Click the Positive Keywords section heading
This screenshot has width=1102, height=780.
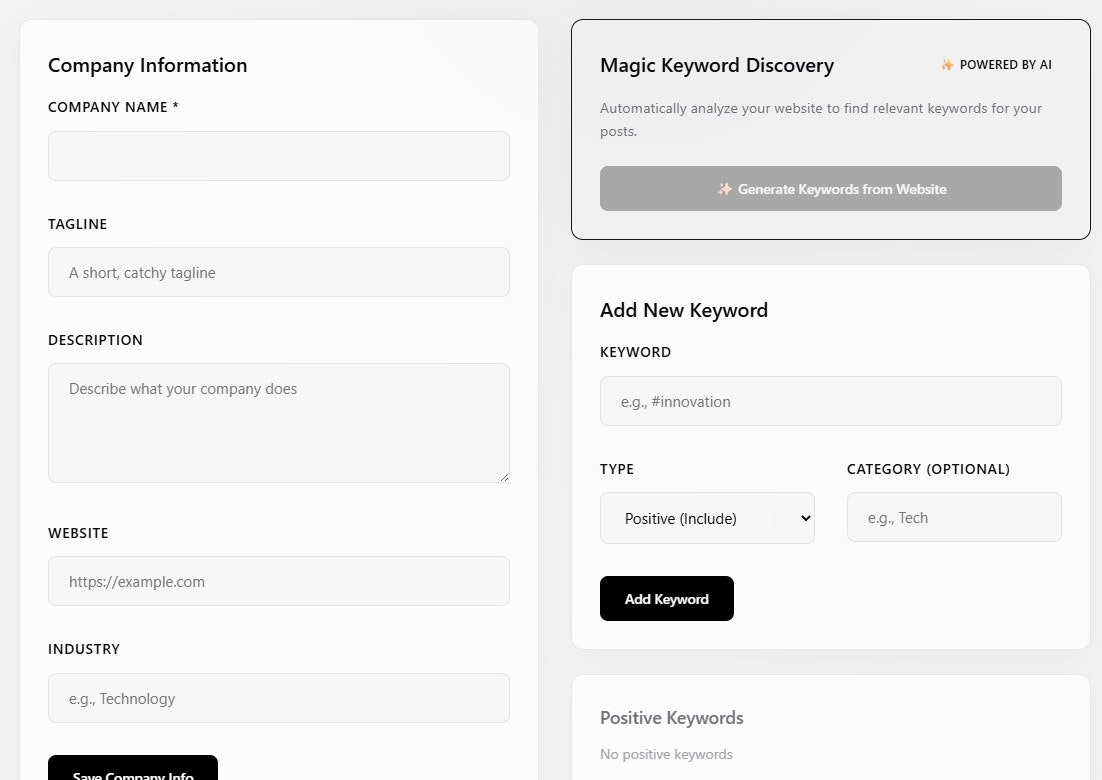(672, 717)
